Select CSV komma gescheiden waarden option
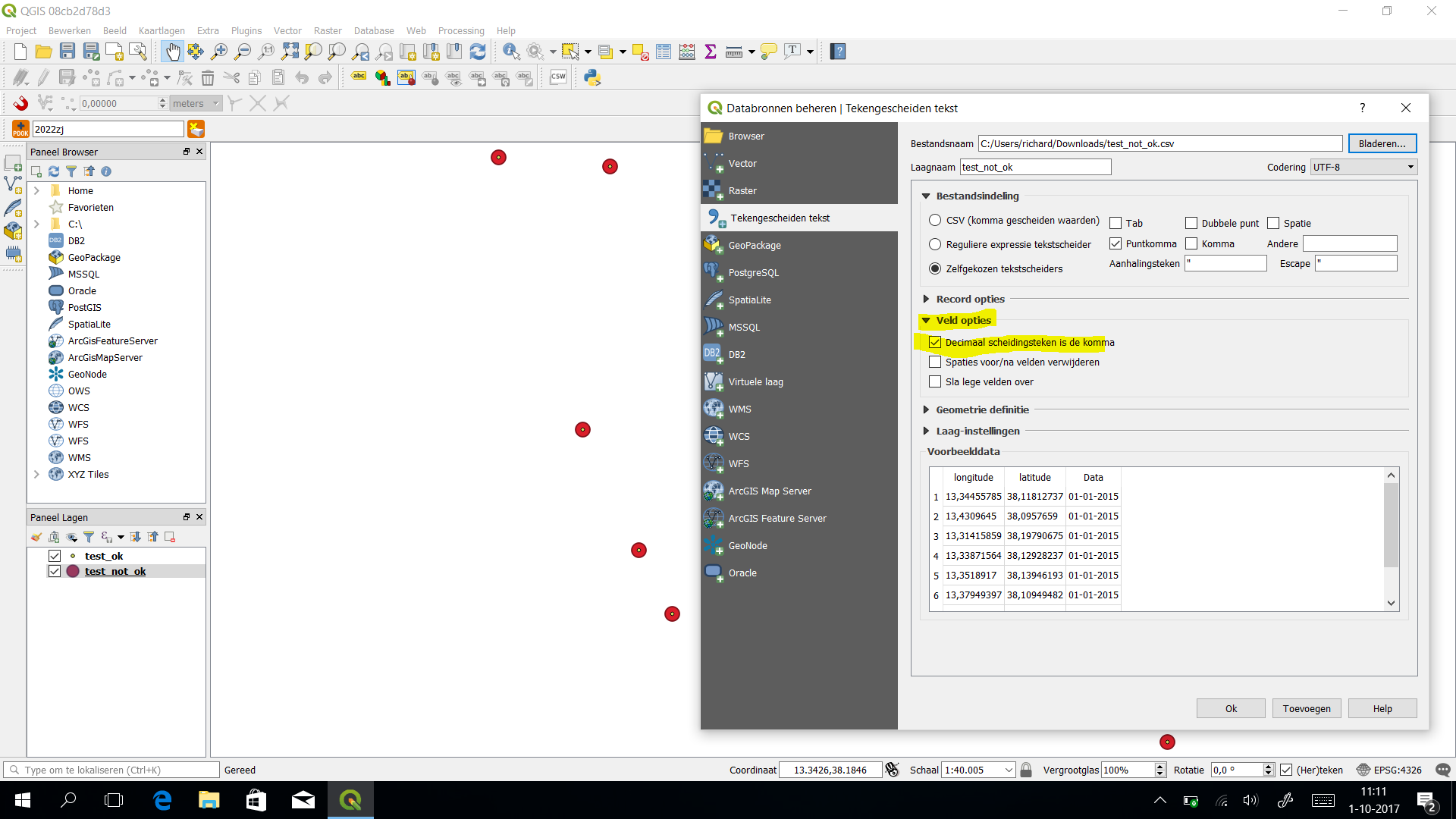 pos(935,221)
